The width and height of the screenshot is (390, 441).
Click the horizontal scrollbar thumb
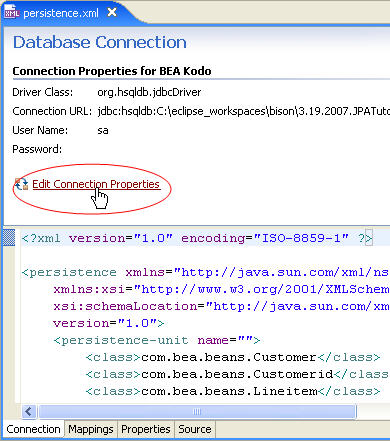tap(197, 411)
